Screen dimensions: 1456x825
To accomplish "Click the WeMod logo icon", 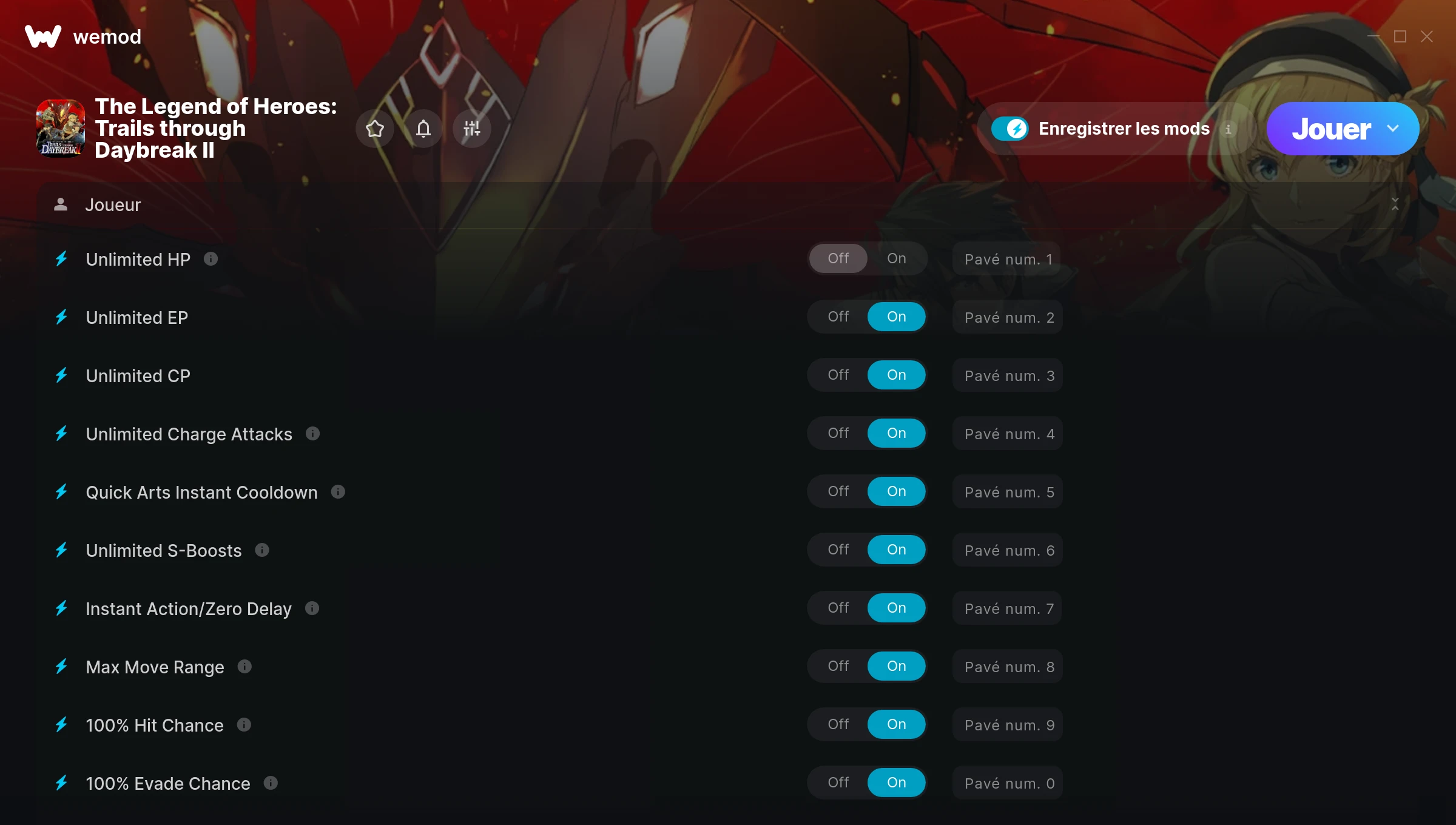I will 43,36.
